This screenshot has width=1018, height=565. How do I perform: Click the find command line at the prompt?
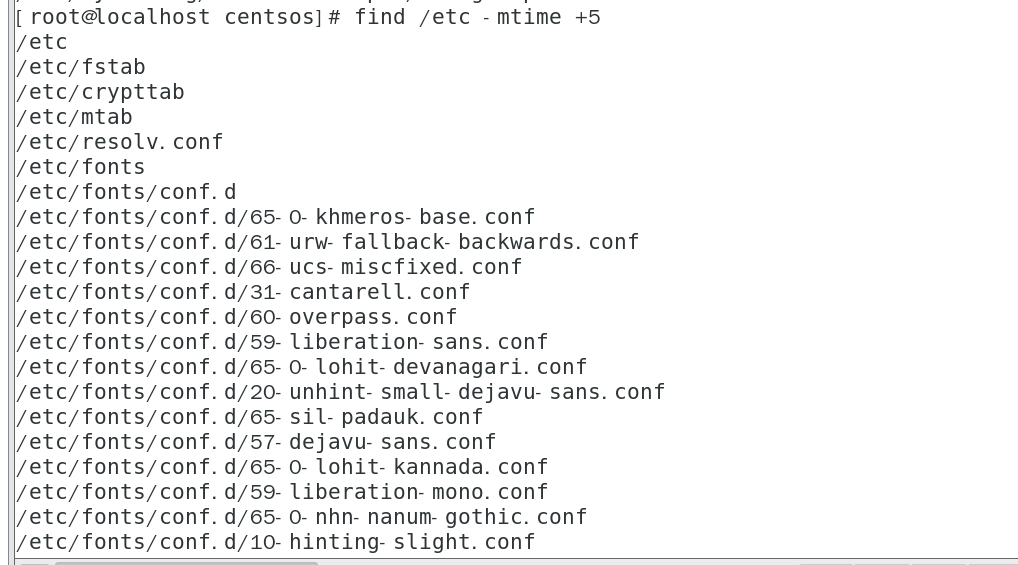[x=477, y=17]
